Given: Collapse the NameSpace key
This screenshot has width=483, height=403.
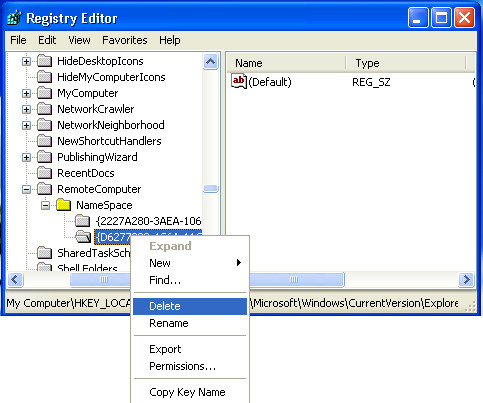Looking at the screenshot, I should 45,205.
